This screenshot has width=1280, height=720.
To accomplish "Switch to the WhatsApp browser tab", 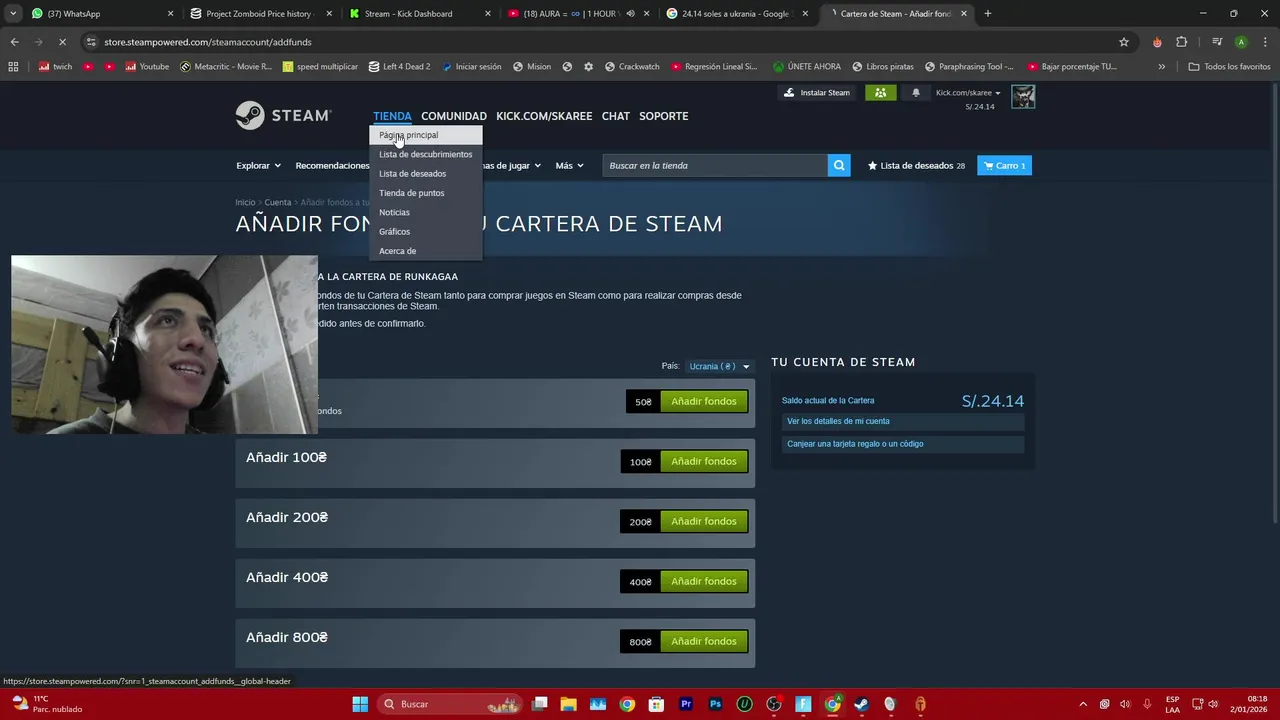I will point(100,14).
